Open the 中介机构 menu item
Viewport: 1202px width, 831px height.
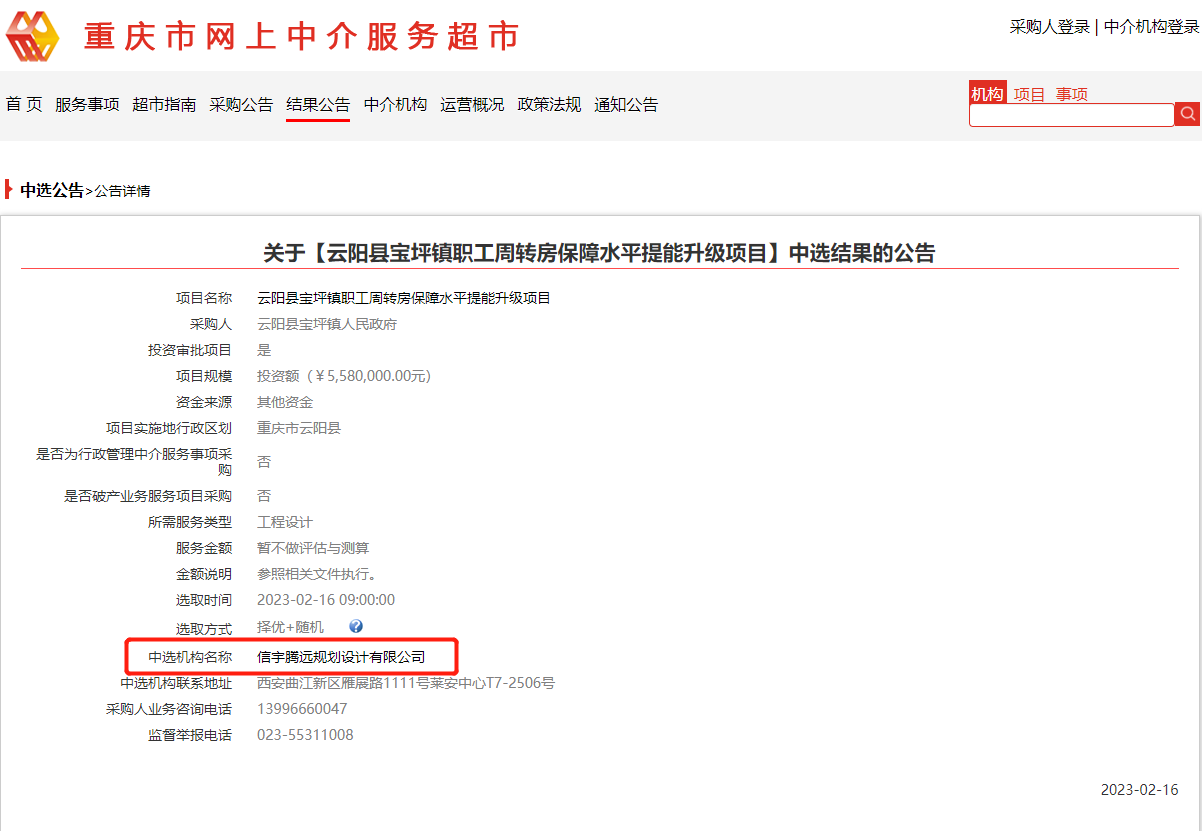pyautogui.click(x=396, y=104)
